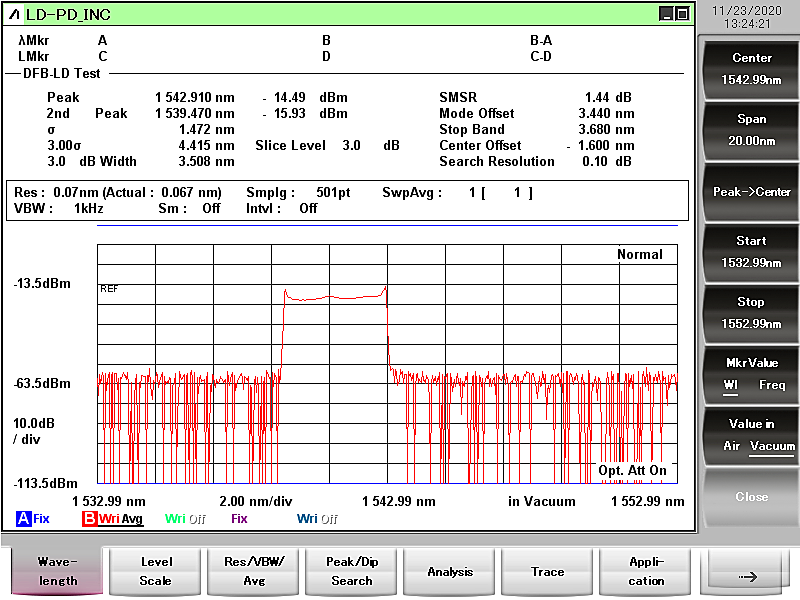Screen dimensions: 800x600
Task: Click the blue A trace indicator
Action: [23, 519]
